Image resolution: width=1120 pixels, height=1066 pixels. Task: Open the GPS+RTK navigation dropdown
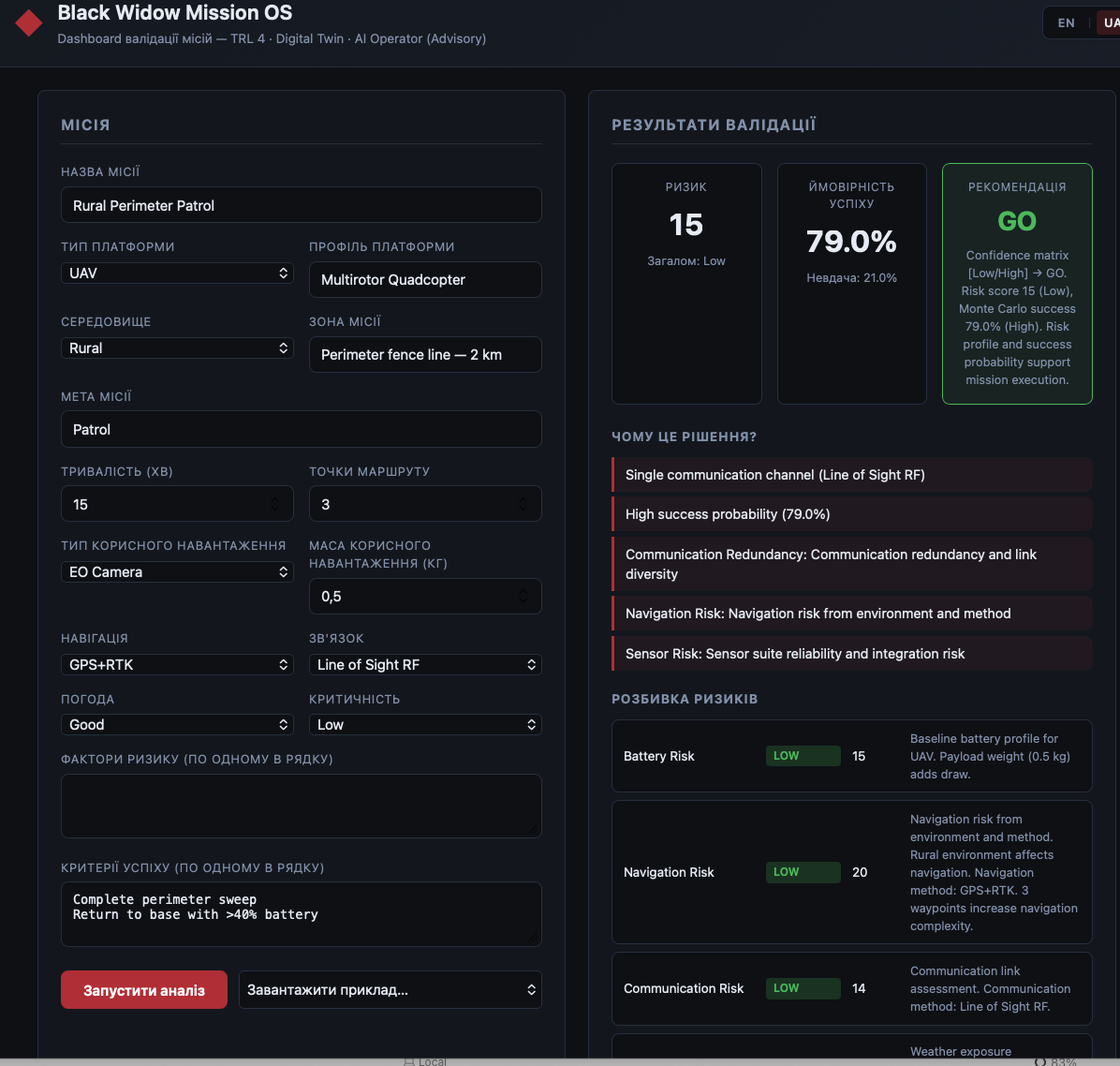(177, 664)
